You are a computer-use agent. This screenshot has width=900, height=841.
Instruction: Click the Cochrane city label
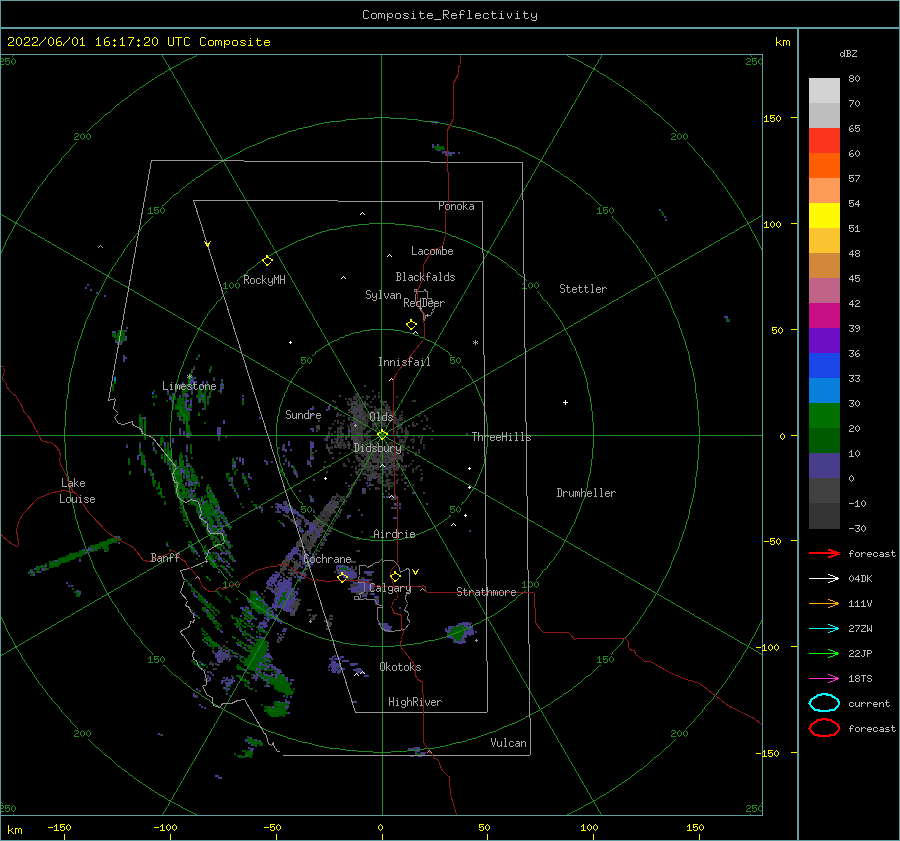point(327,559)
